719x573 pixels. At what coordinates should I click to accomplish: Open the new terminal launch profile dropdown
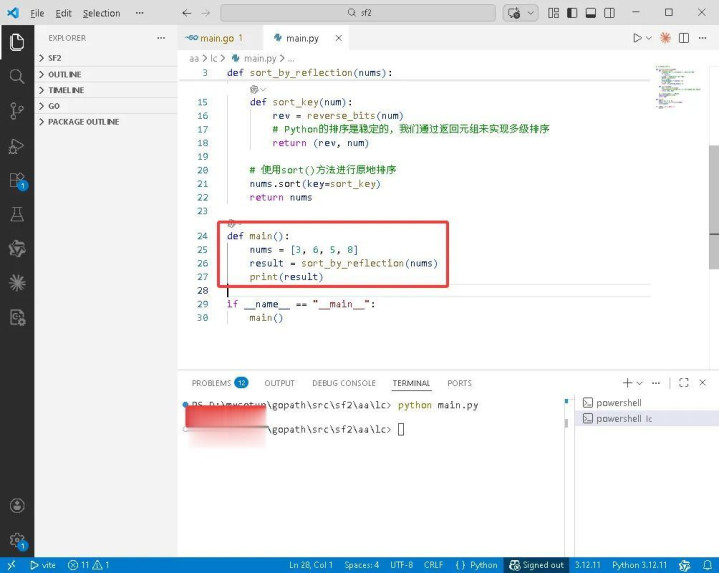tap(641, 383)
